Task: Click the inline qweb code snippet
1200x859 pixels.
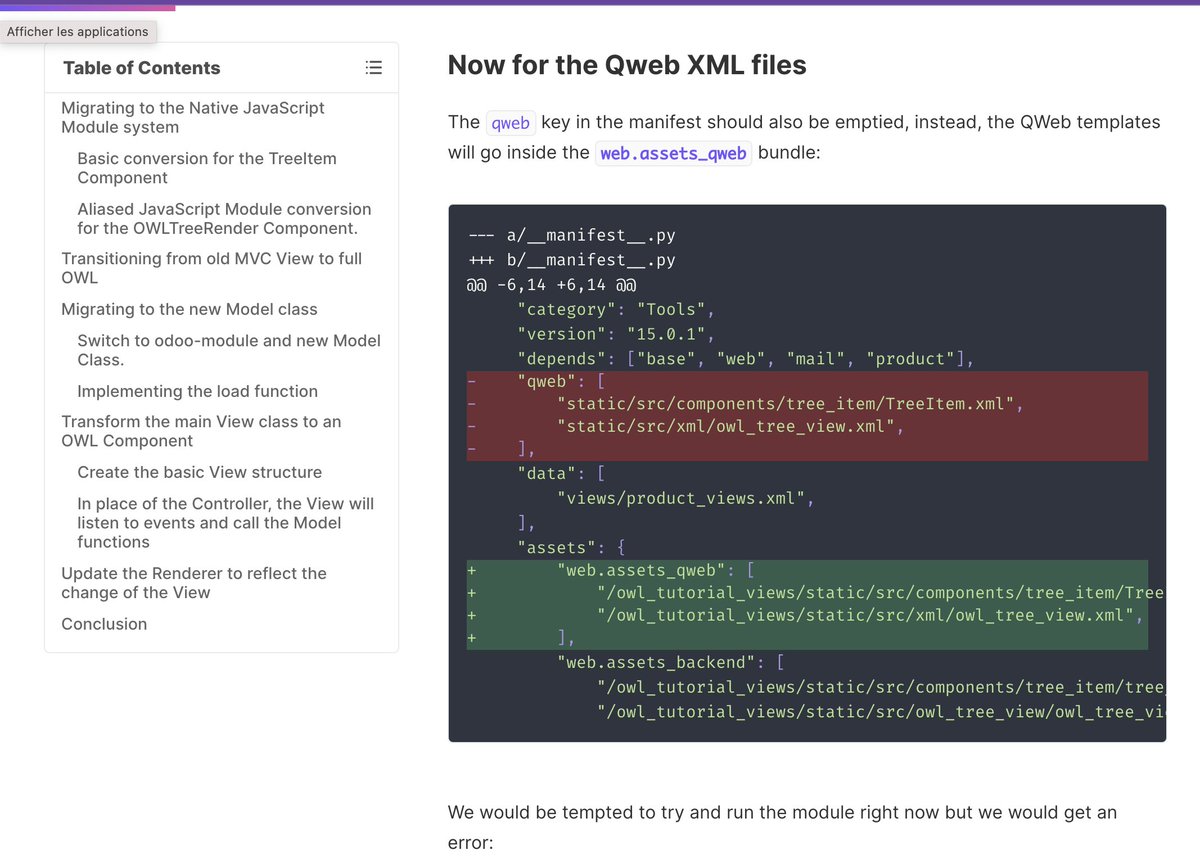Action: [510, 122]
